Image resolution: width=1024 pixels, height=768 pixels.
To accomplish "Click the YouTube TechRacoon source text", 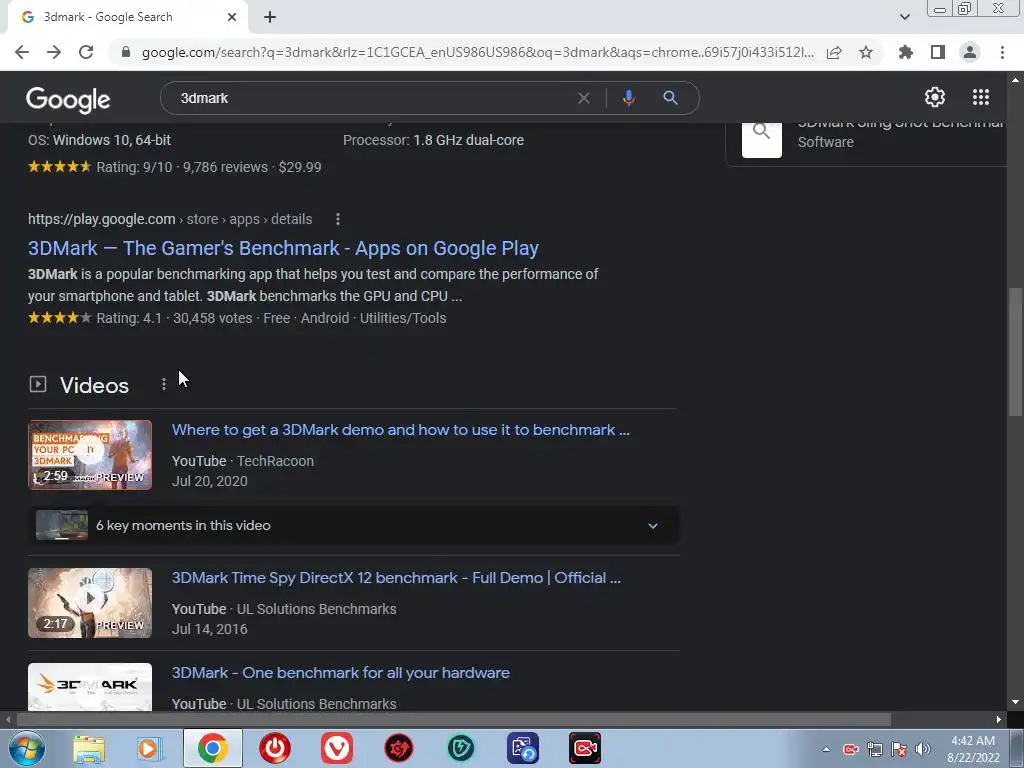I will (x=243, y=461).
